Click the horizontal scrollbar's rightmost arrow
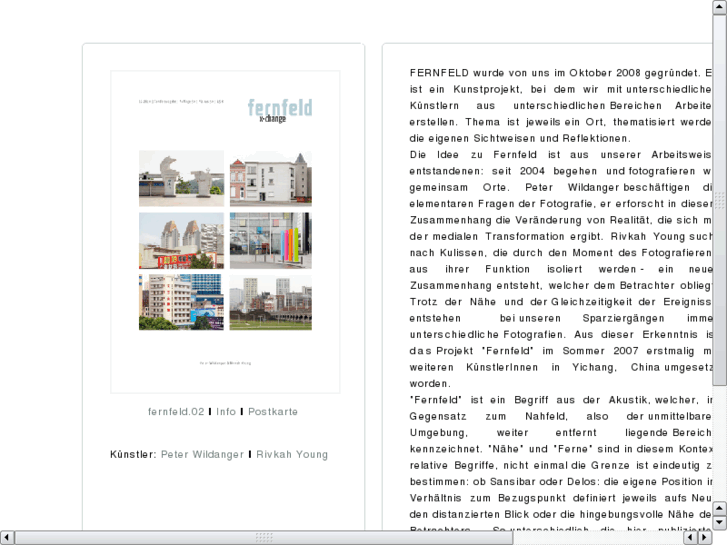This screenshot has width=727, height=545. [705, 538]
